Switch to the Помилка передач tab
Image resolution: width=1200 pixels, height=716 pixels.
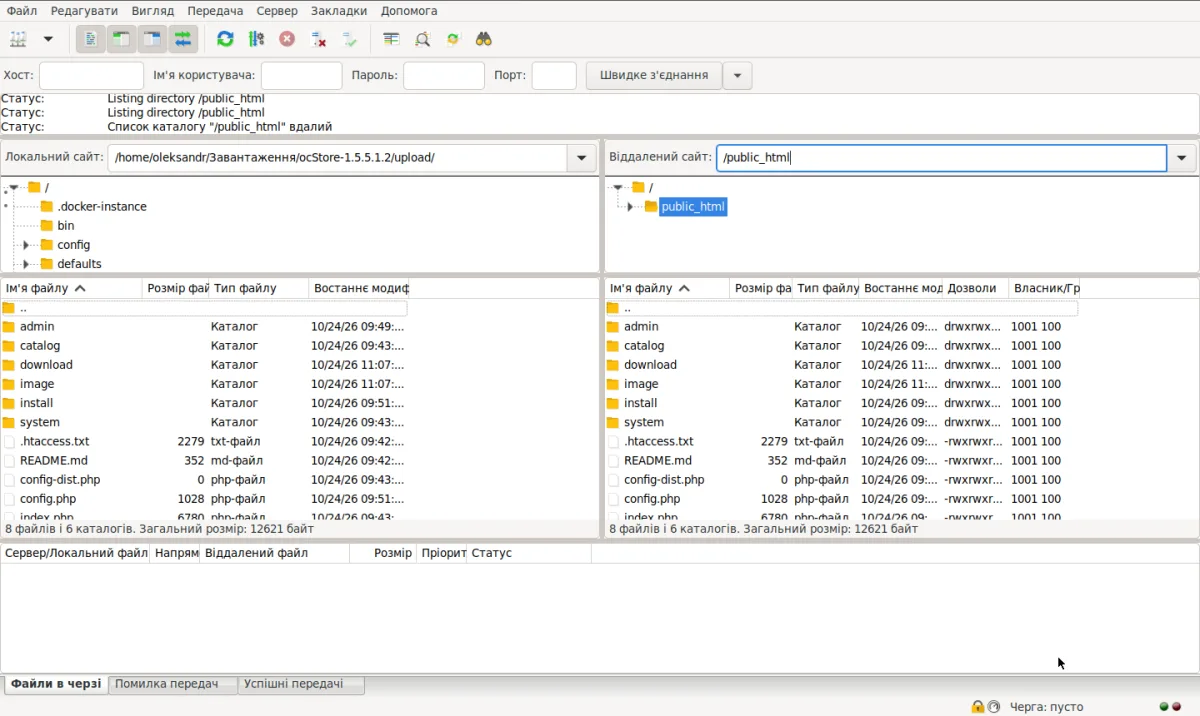173,684
